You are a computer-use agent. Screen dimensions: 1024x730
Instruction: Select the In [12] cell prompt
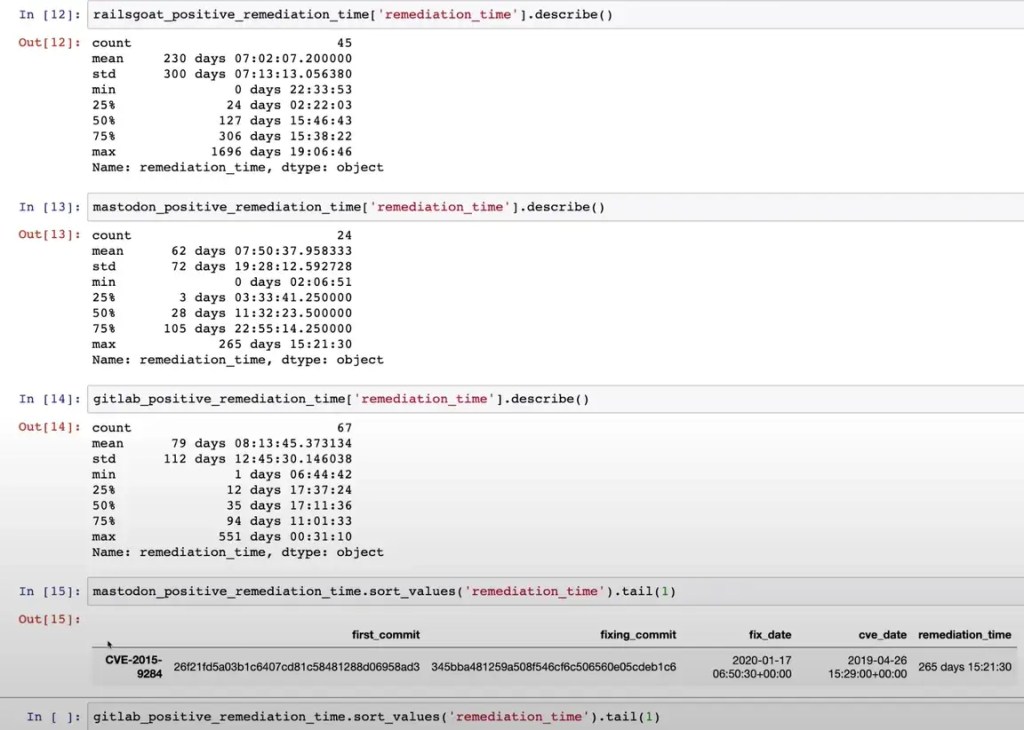49,15
